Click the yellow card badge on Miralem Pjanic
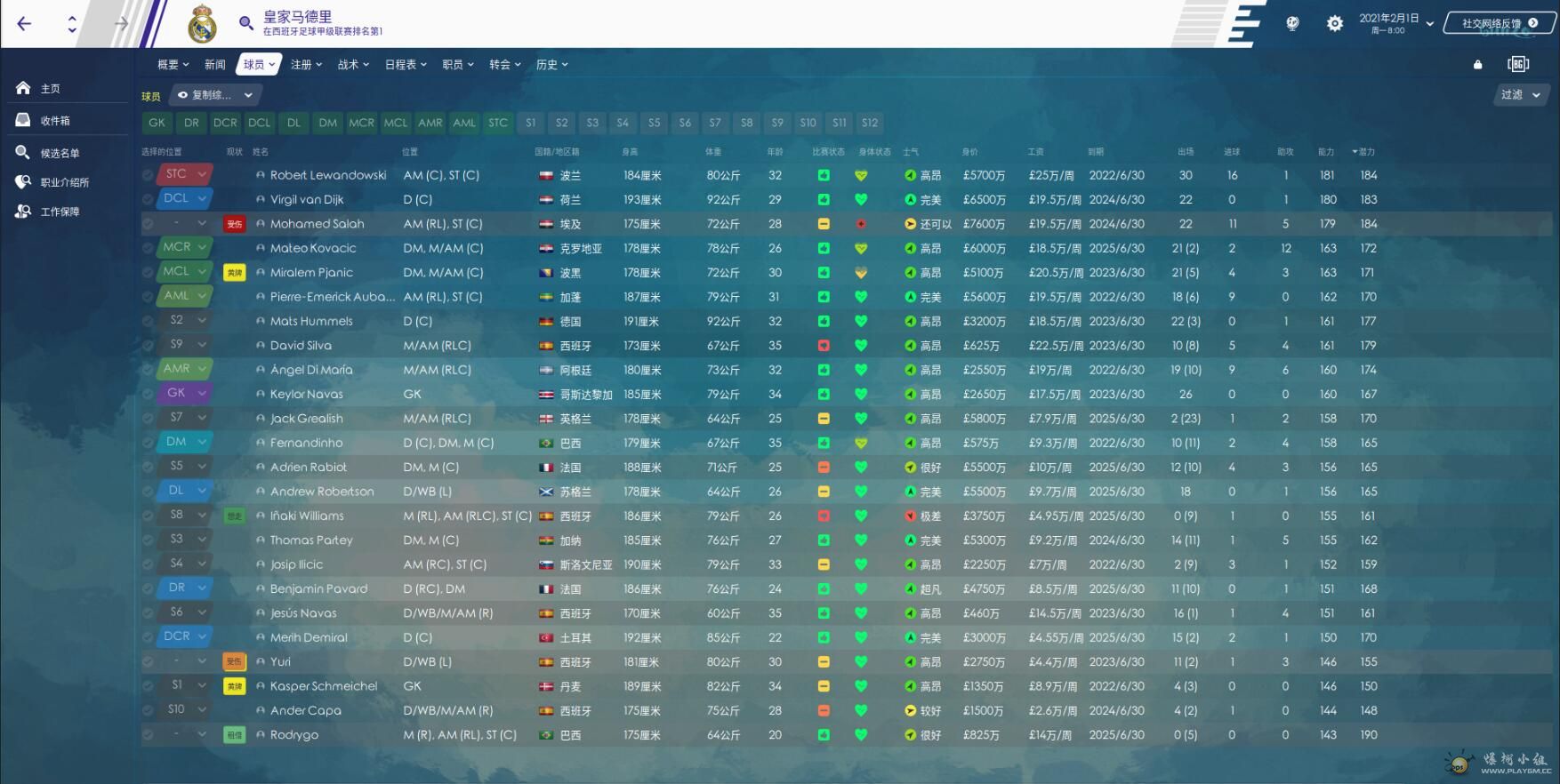 click(234, 273)
